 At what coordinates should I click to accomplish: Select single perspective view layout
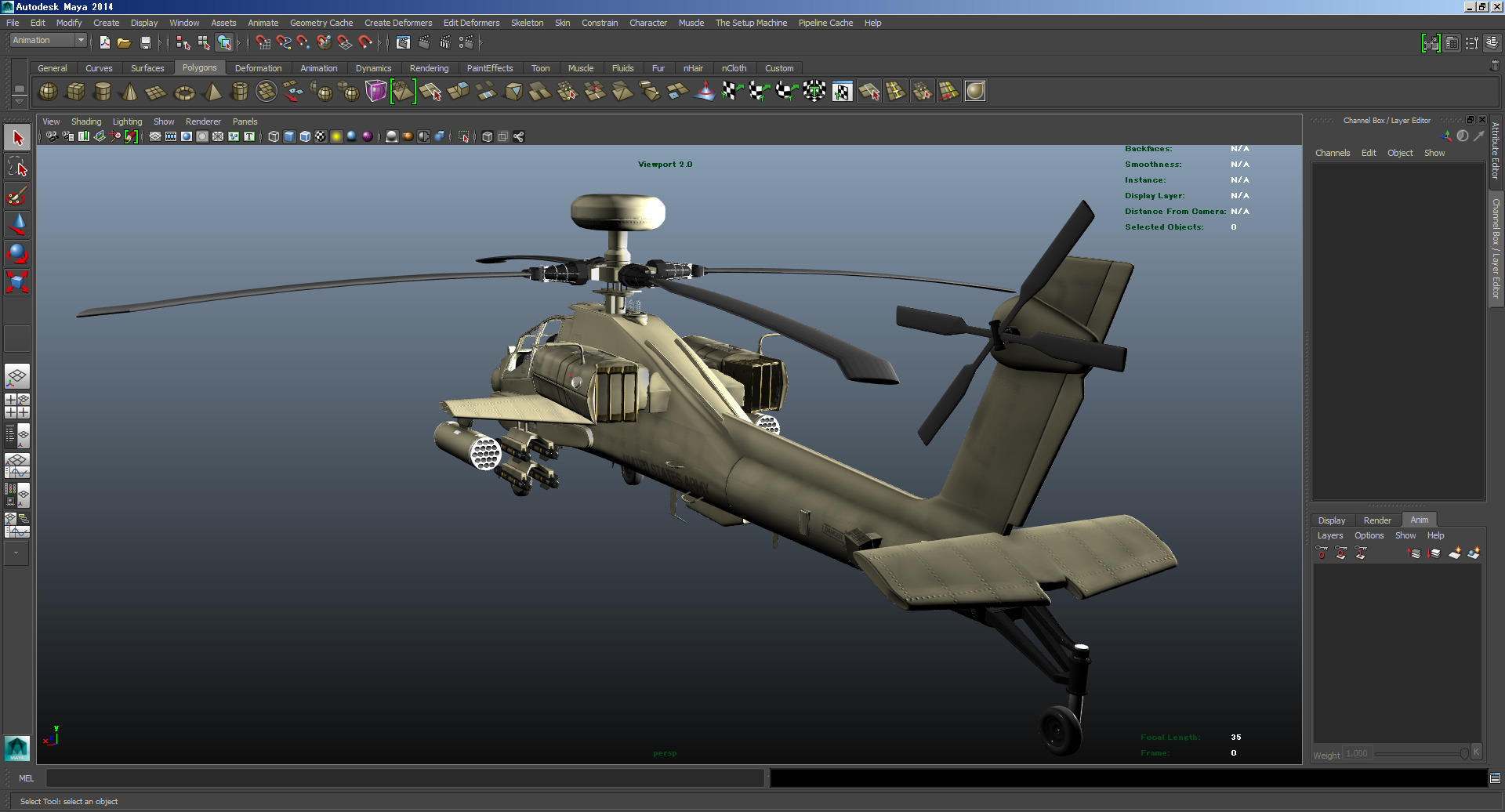(x=17, y=377)
